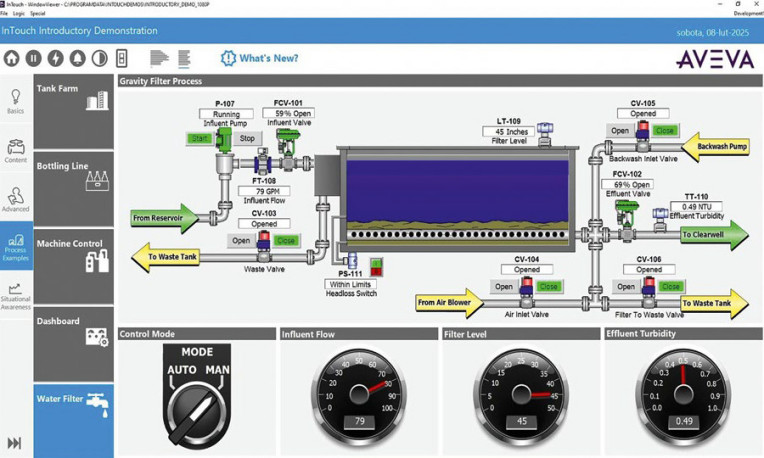The width and height of the screenshot is (764, 458).
Task: Expand the sidebar with the double-arrow icon
Action: 14,443
